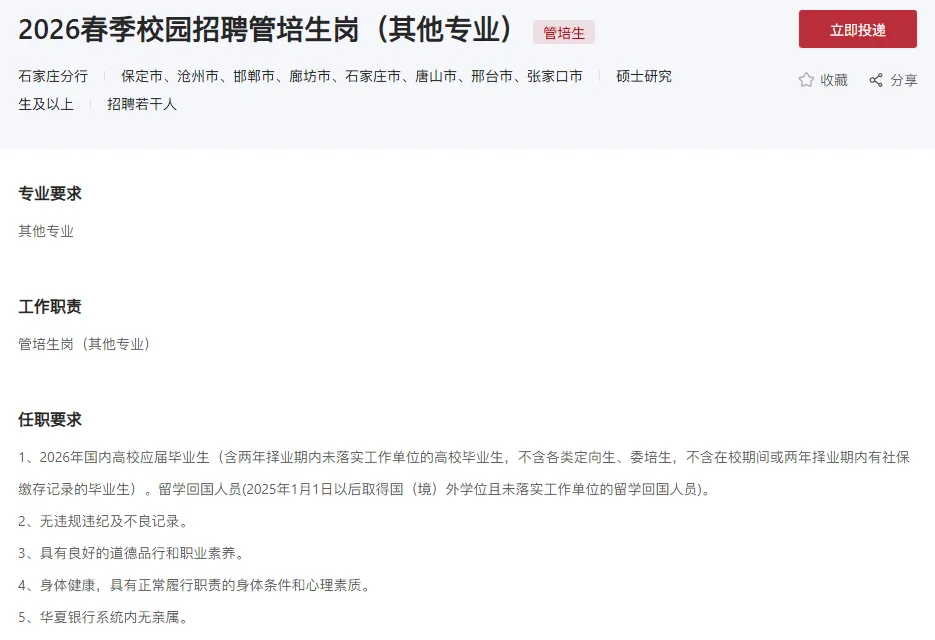Click the share icon beside 分享
Image resolution: width=935 pixels, height=640 pixels.
coord(876,80)
